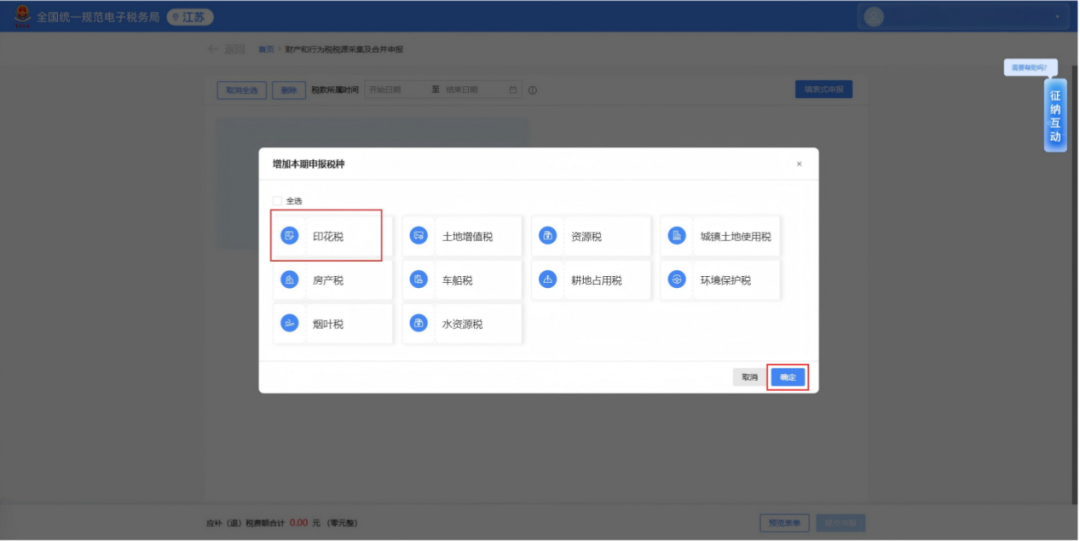Tick the 全选 select-all checkbox
Viewport: 1080px width, 541px height.
[278, 201]
